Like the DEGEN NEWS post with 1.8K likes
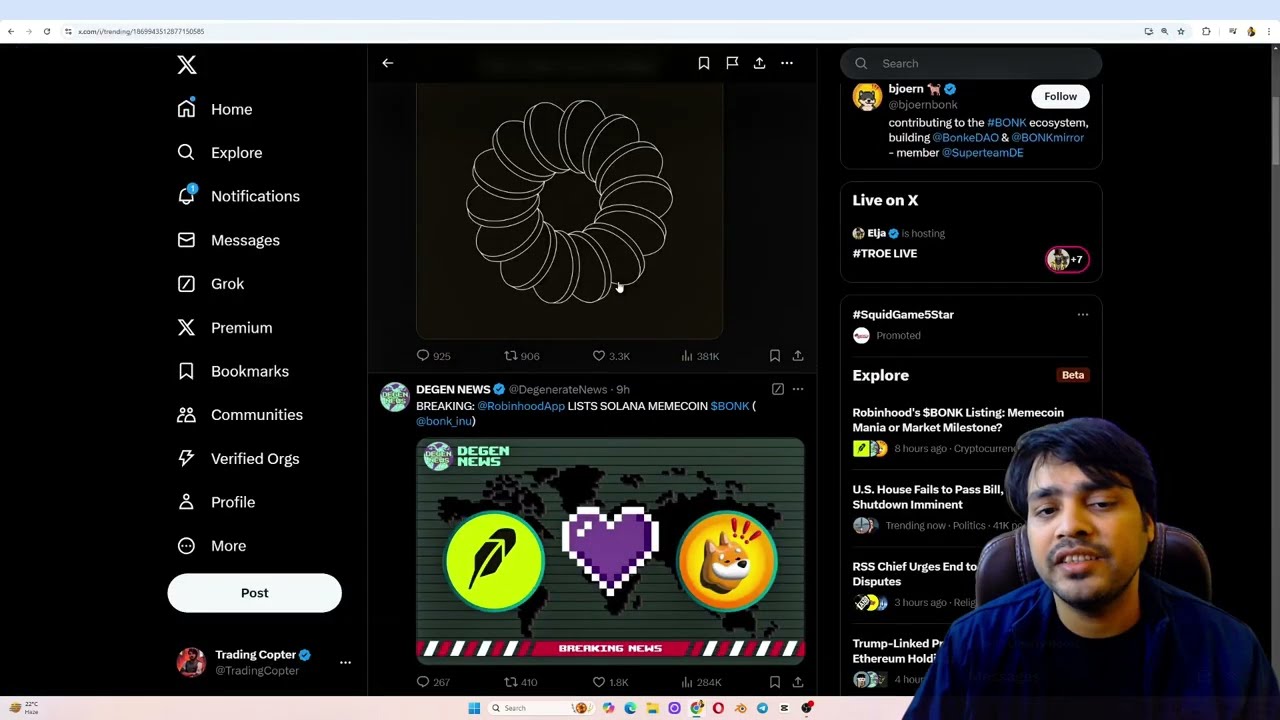The image size is (1280, 720). point(610,682)
